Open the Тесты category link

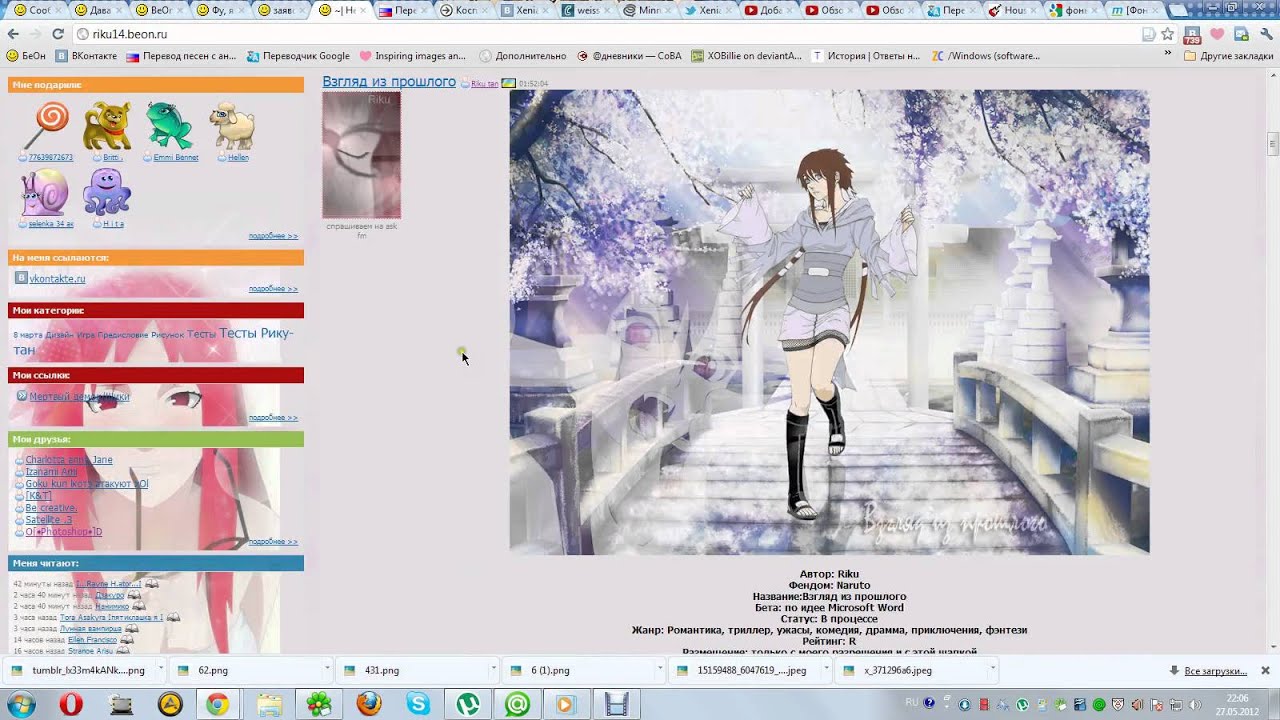[x=201, y=334]
